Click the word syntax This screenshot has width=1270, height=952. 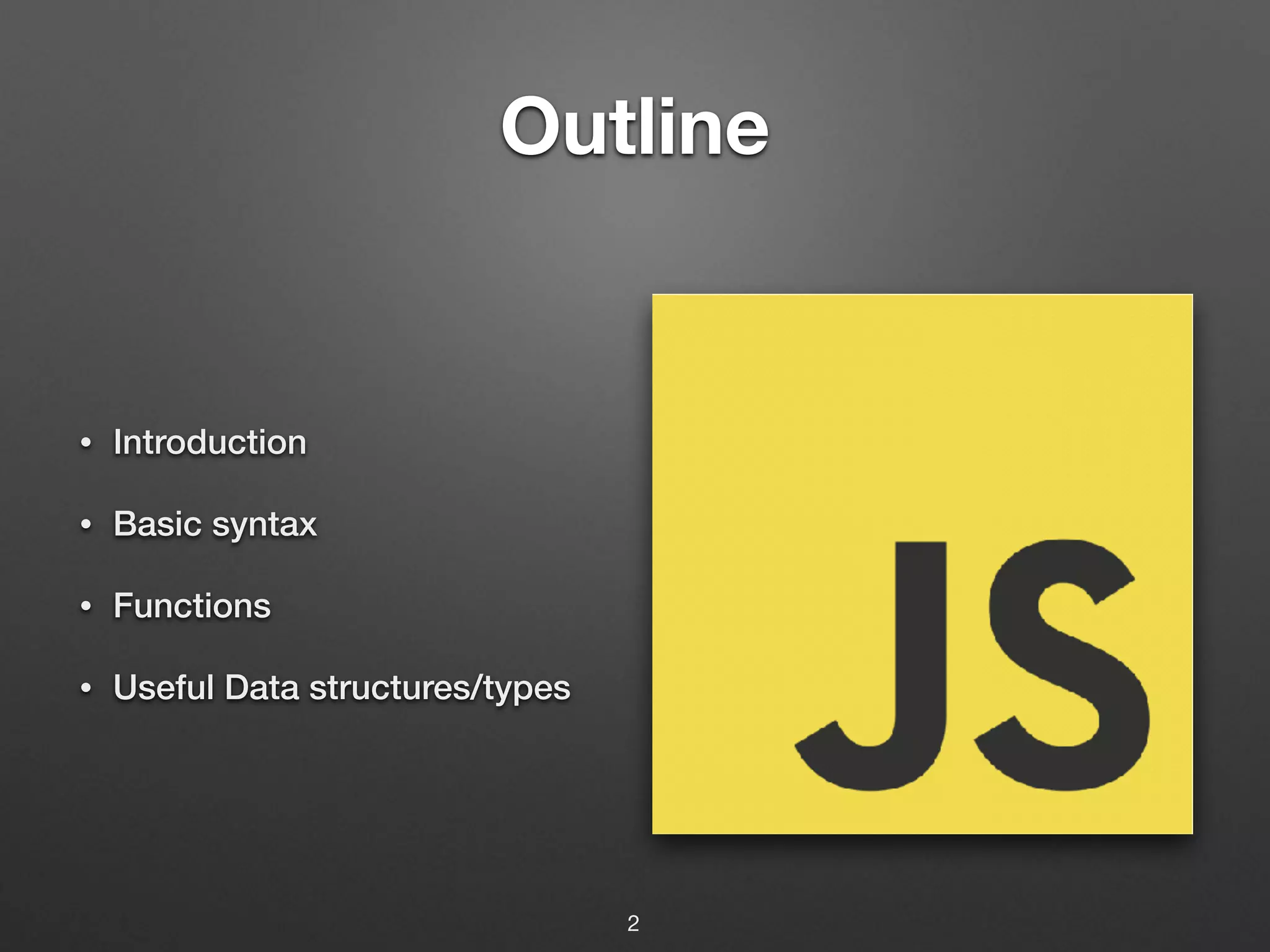(264, 526)
